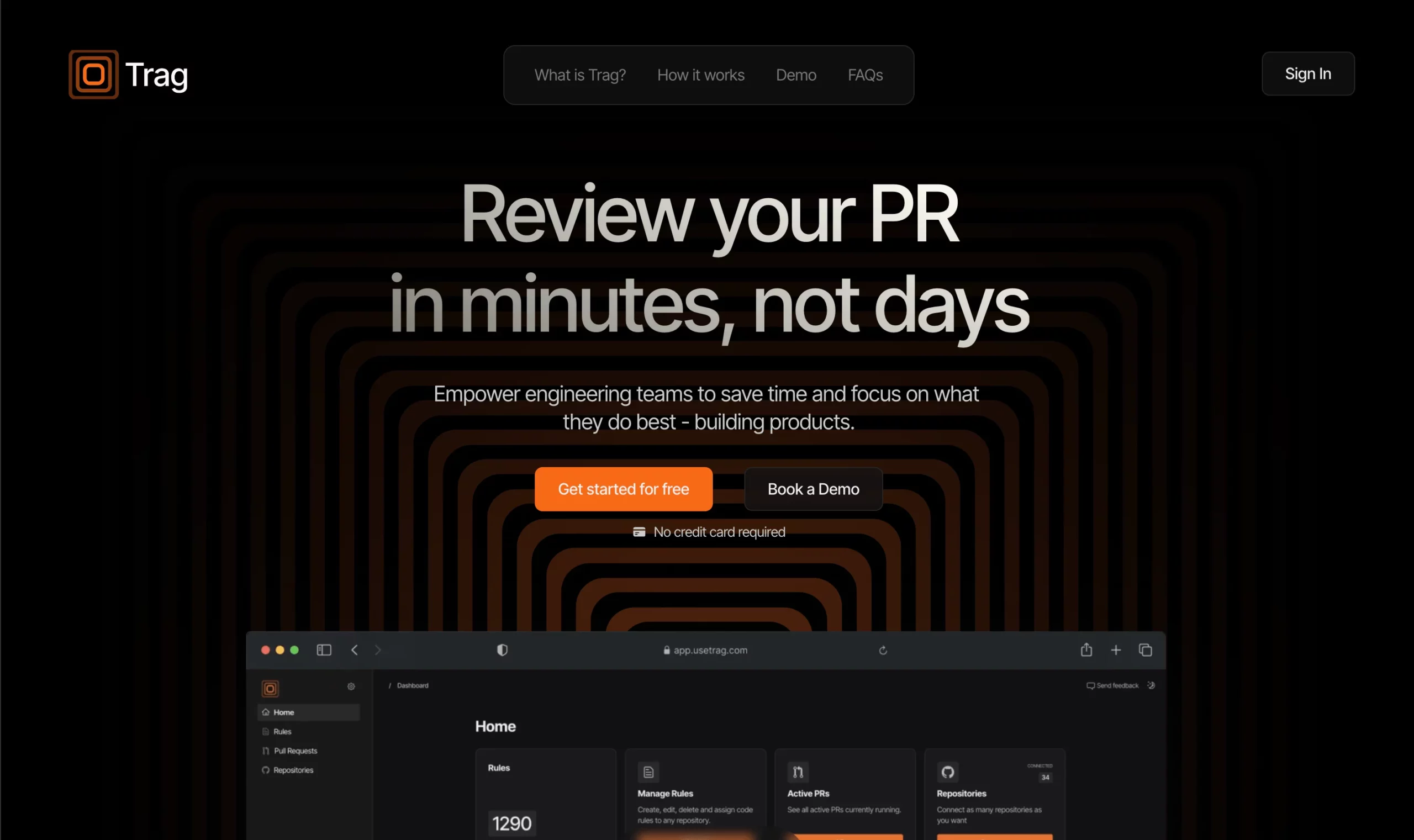Click the Trag logo in the top-left
This screenshot has height=840, width=1414.
pos(128,73)
